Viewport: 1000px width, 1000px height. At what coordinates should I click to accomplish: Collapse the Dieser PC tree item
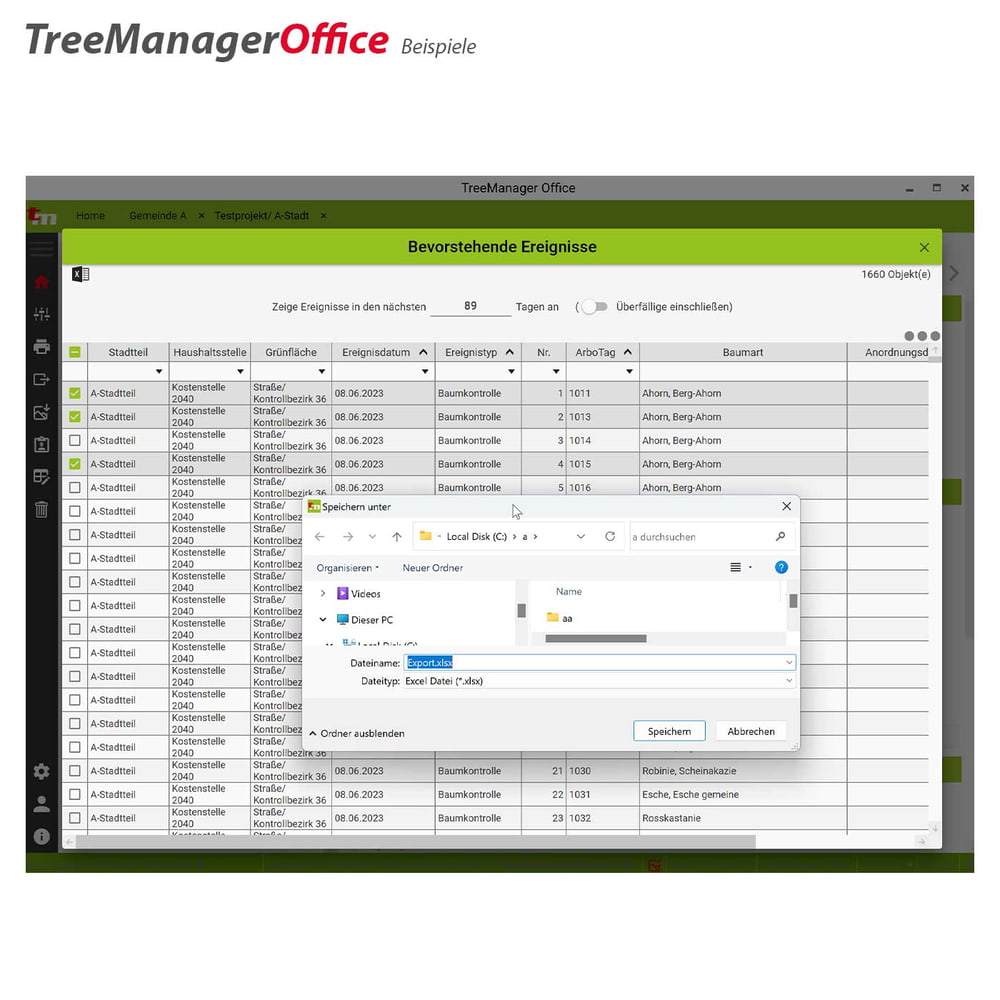[323, 620]
